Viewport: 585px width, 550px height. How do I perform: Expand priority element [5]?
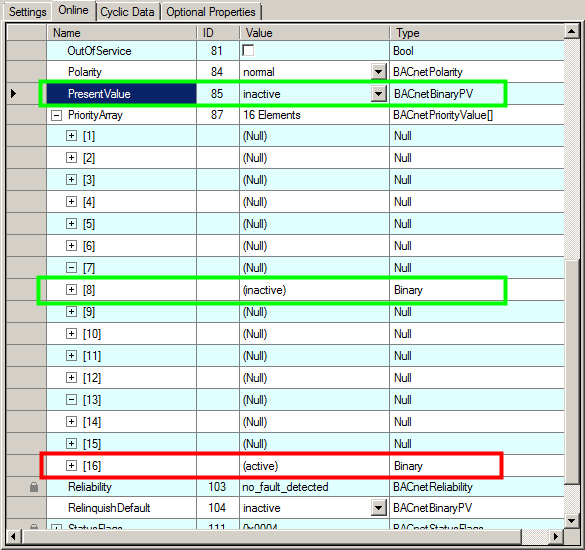tap(71, 224)
